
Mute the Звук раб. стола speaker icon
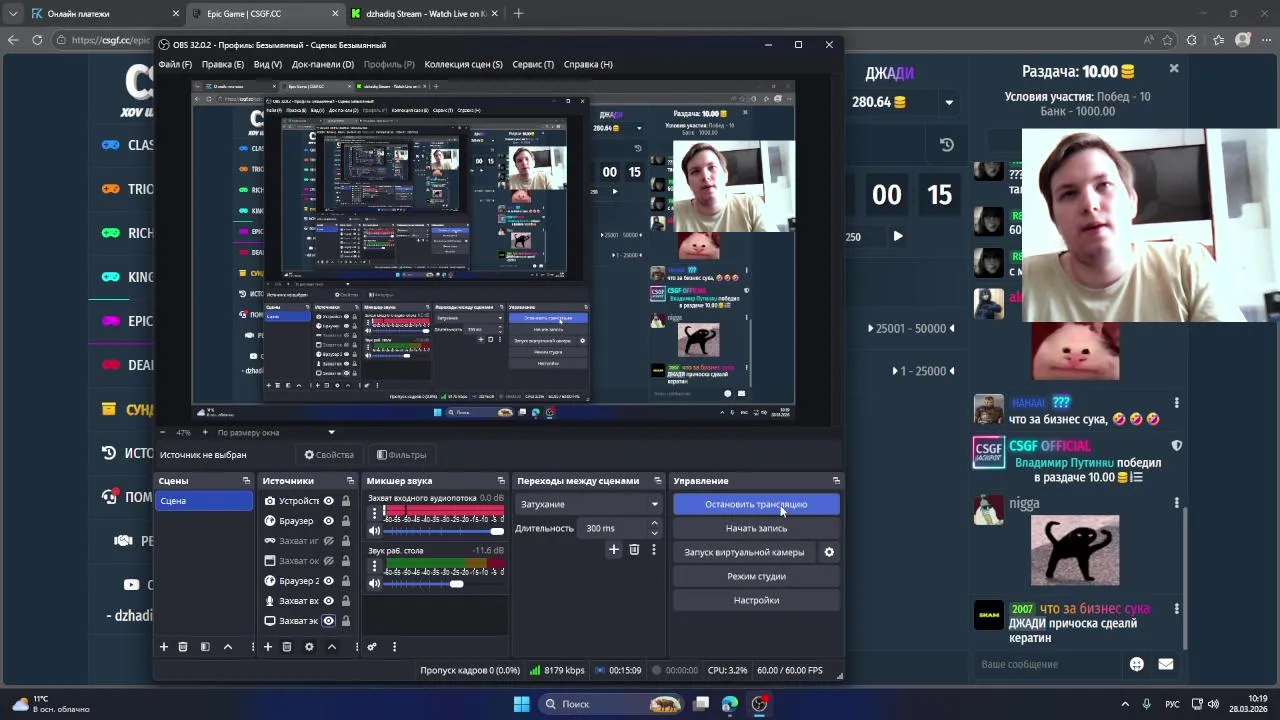tap(375, 584)
